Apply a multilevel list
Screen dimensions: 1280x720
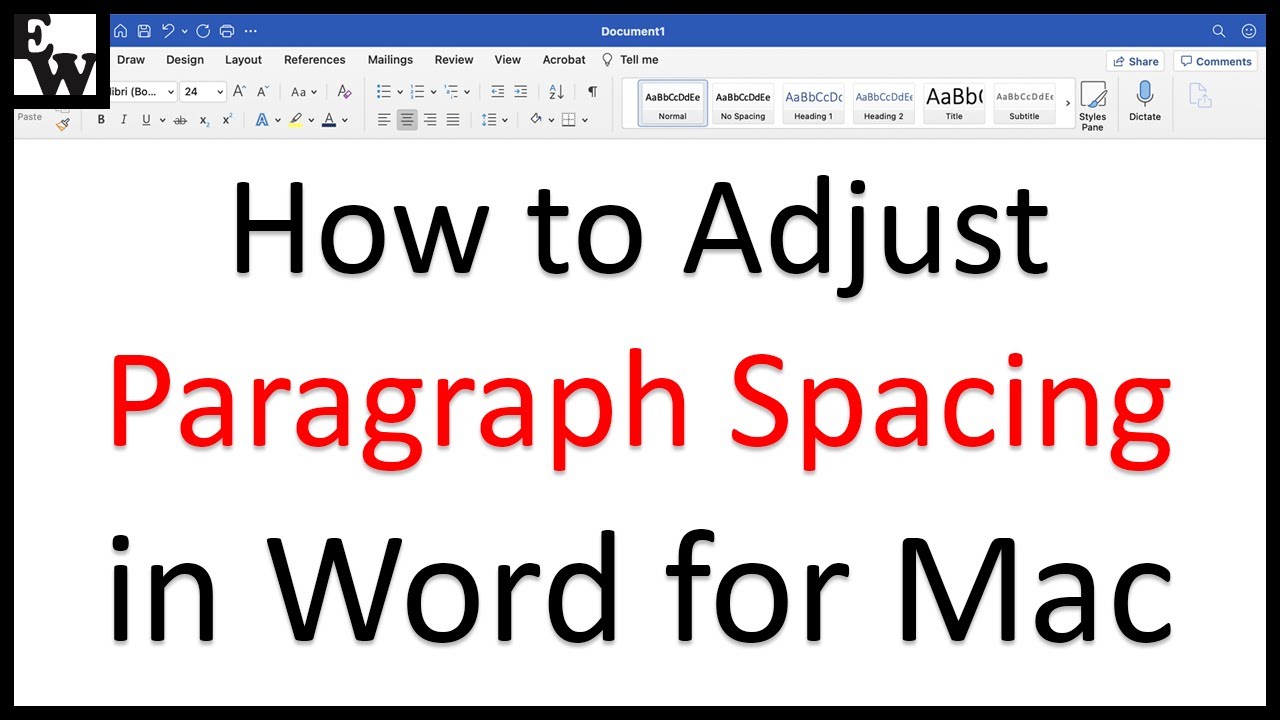pos(451,92)
